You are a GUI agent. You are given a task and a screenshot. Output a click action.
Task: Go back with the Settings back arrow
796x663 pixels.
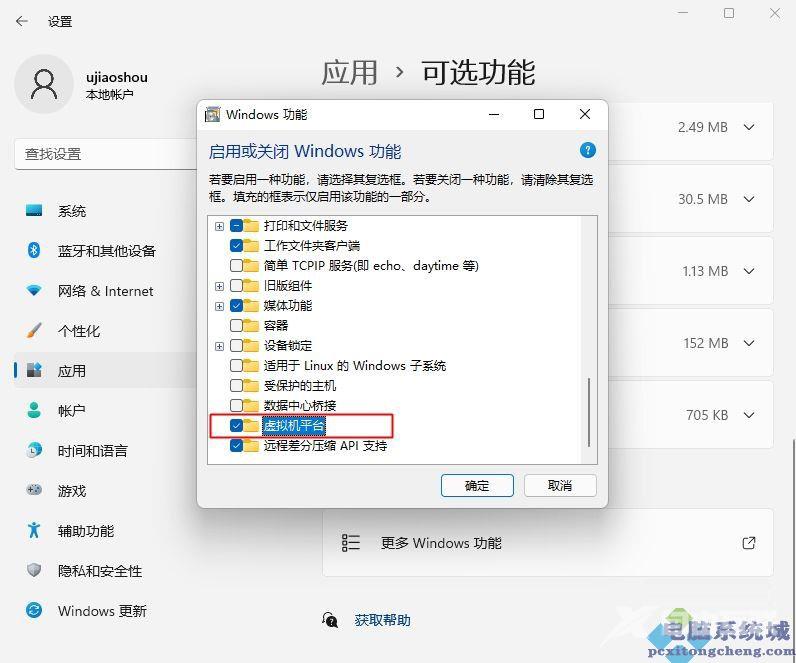tap(22, 21)
